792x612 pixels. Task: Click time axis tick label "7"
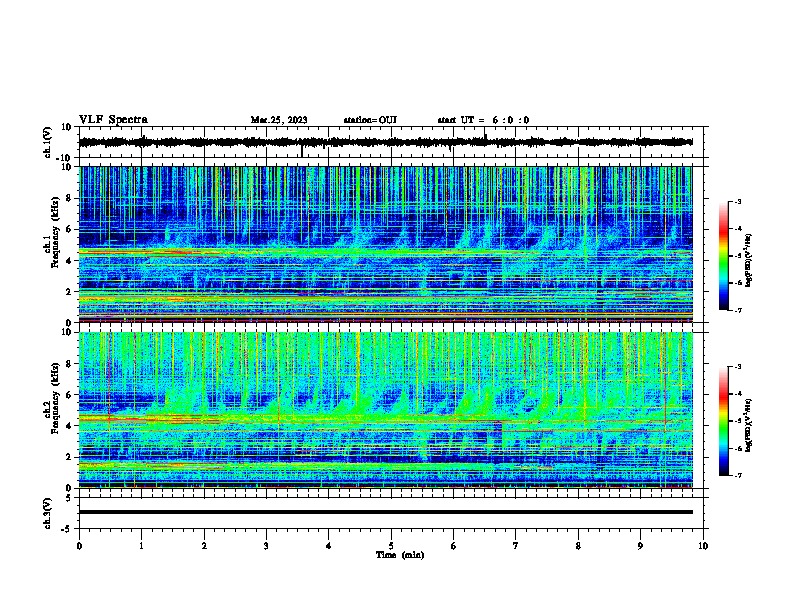pyautogui.click(x=516, y=546)
